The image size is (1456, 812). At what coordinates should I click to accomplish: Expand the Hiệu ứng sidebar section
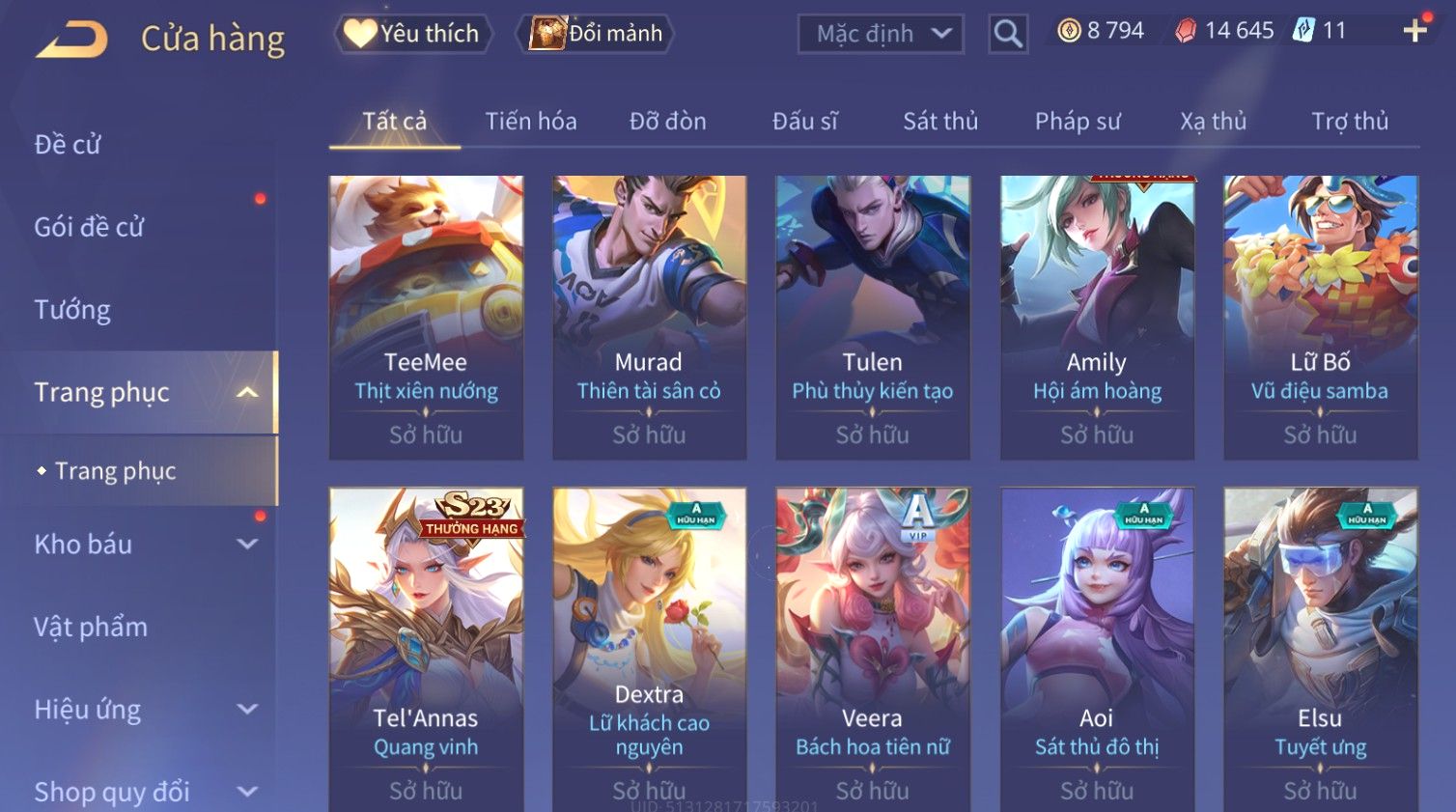pos(248,709)
